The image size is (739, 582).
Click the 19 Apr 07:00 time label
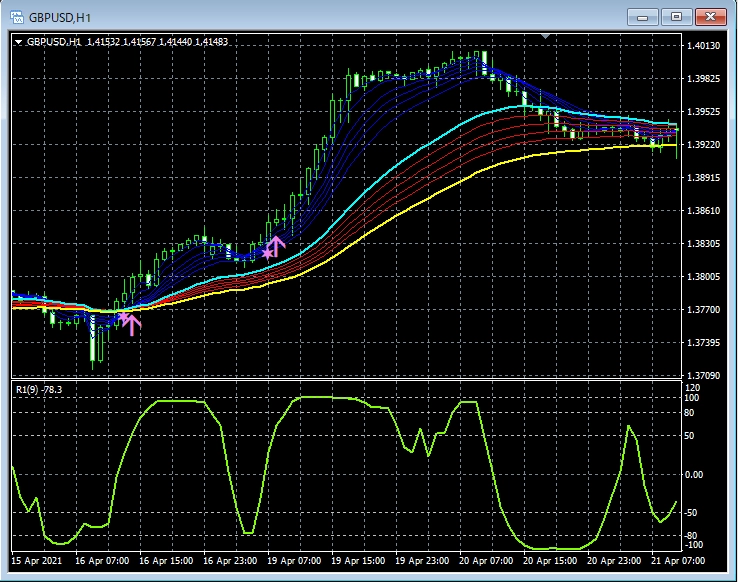[x=294, y=561]
